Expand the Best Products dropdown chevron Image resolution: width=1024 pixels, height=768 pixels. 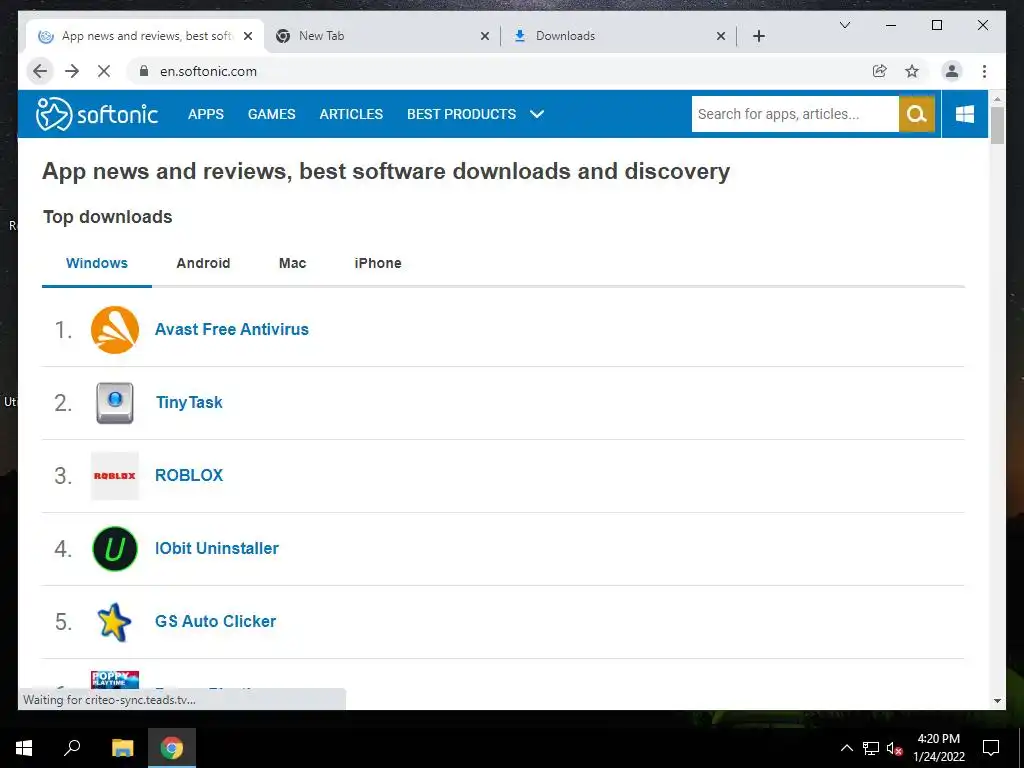(537, 114)
